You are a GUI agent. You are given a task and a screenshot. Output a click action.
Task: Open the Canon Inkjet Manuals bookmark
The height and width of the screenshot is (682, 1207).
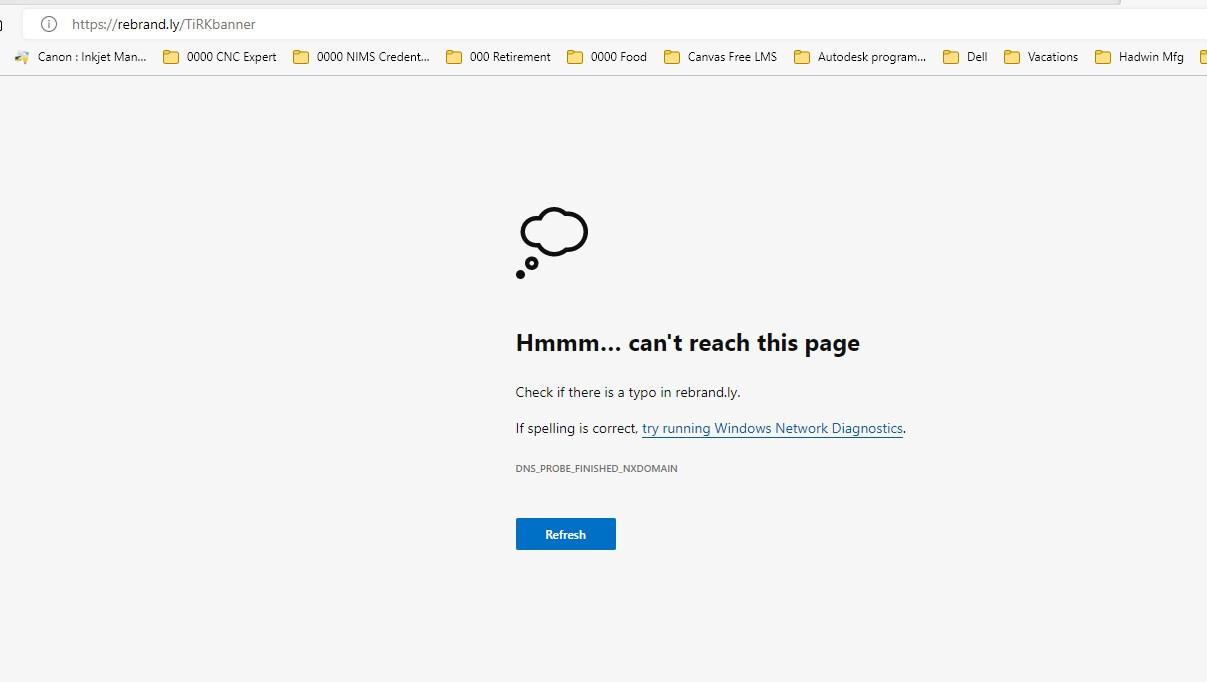click(81, 57)
